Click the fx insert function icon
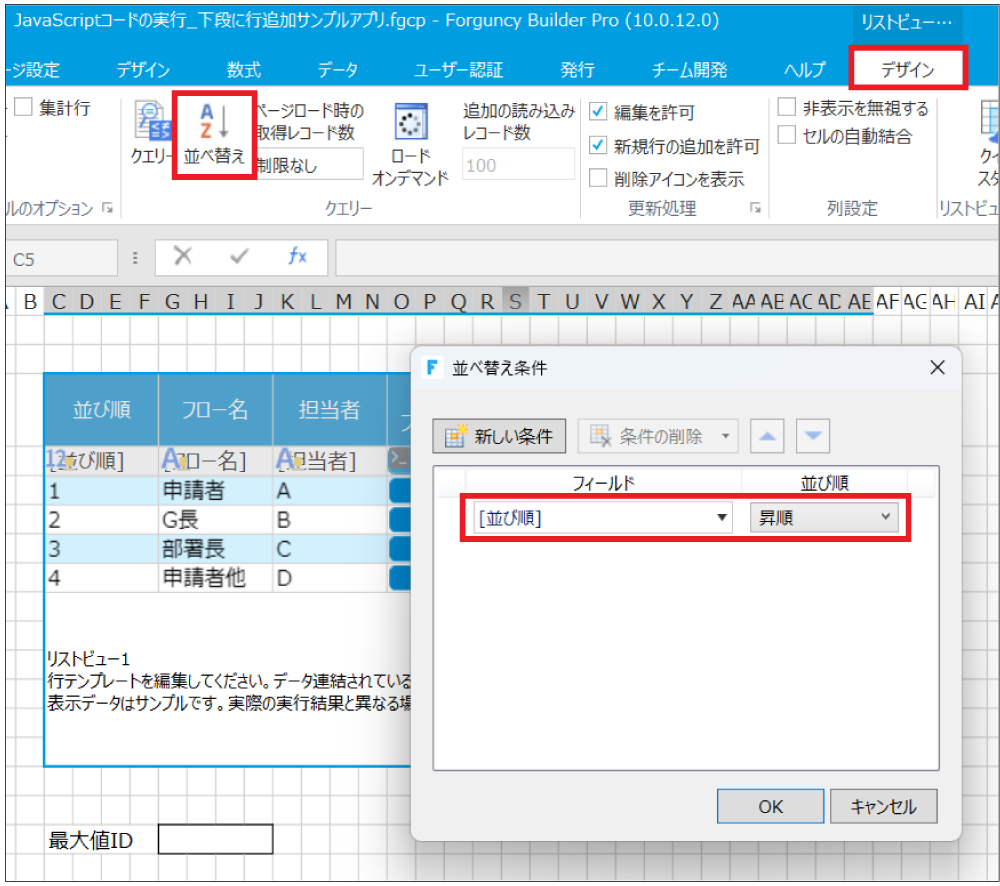This screenshot has height=886, width=1000. [x=297, y=257]
